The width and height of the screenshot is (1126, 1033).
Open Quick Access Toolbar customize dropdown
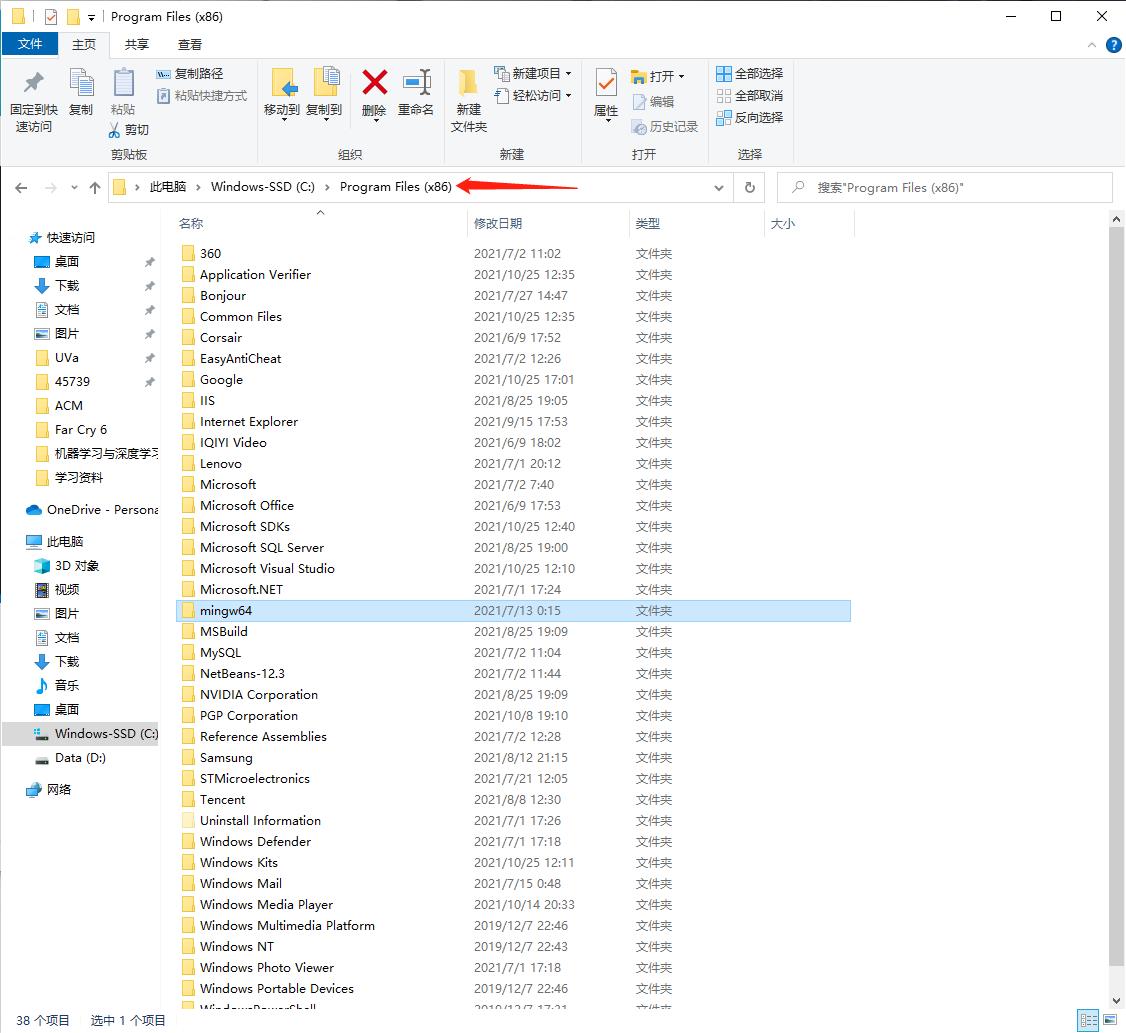point(91,17)
